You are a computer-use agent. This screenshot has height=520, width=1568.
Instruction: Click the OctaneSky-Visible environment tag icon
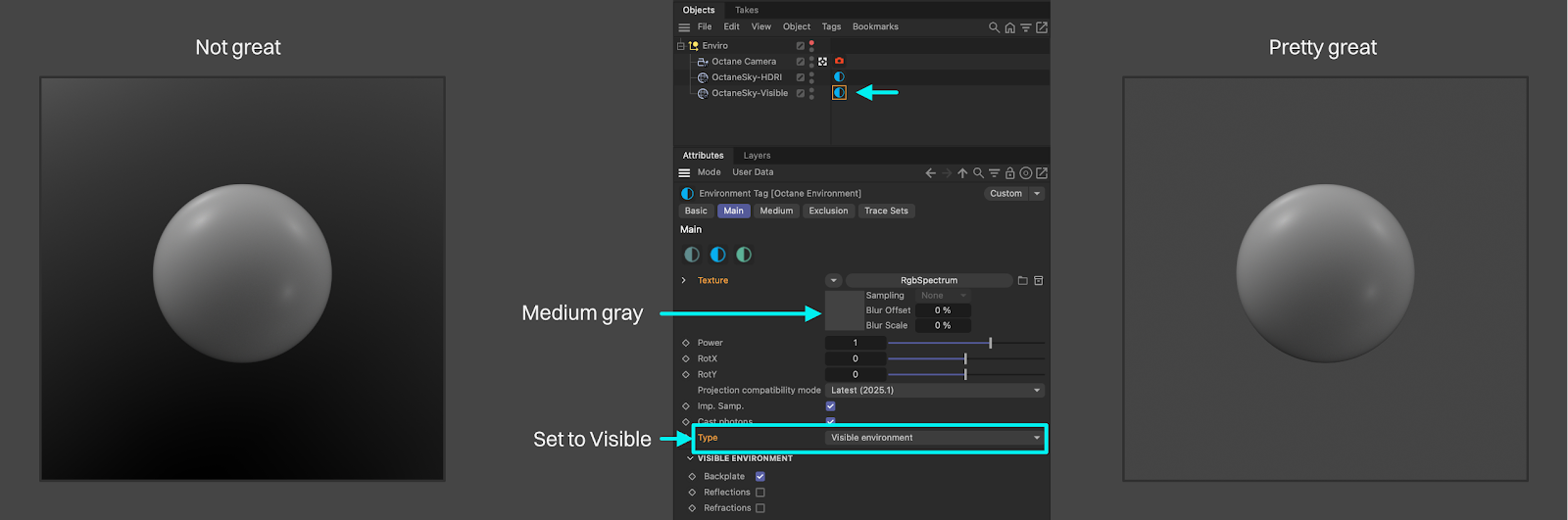839,93
